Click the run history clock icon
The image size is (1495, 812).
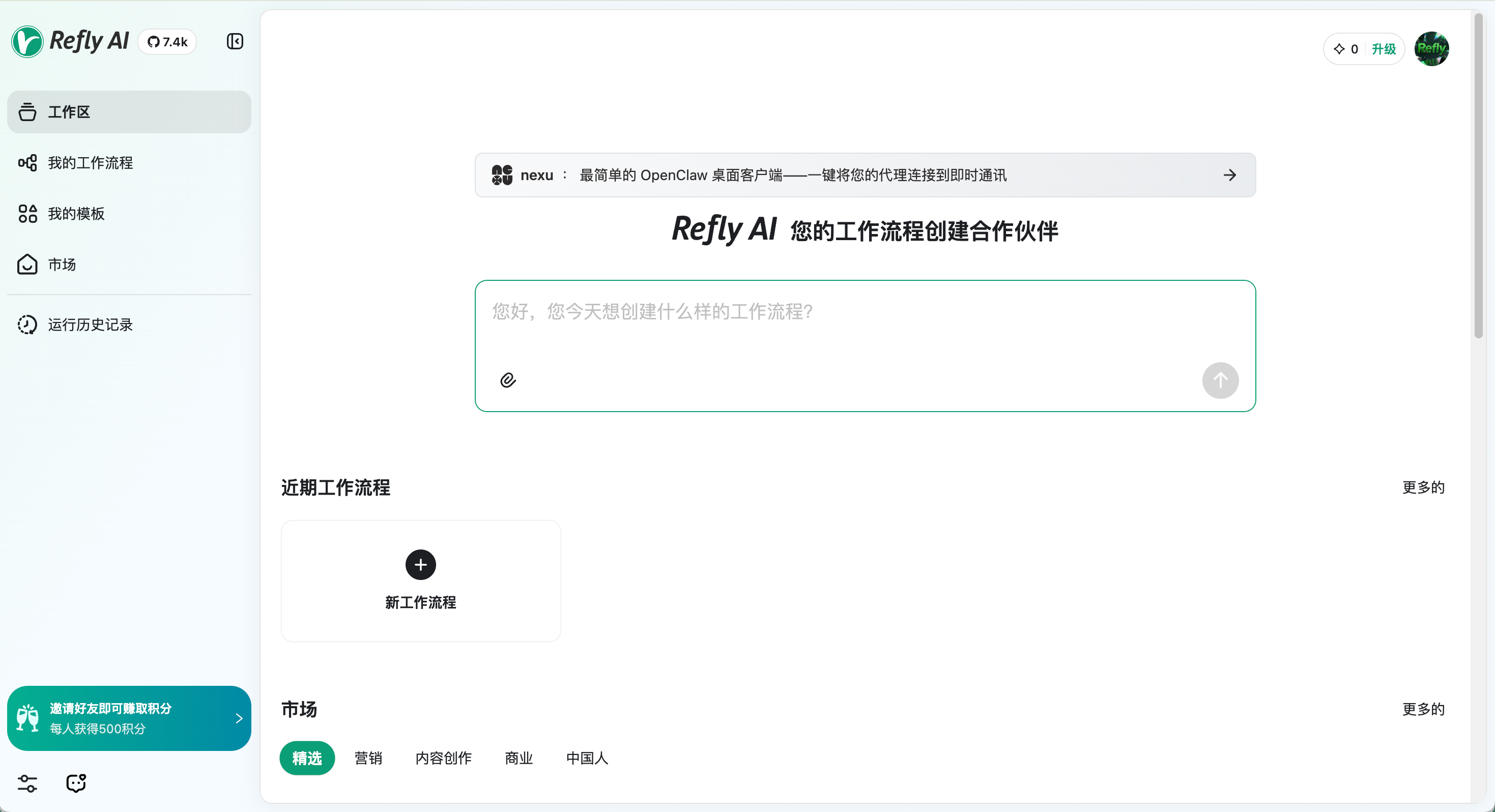pos(27,325)
